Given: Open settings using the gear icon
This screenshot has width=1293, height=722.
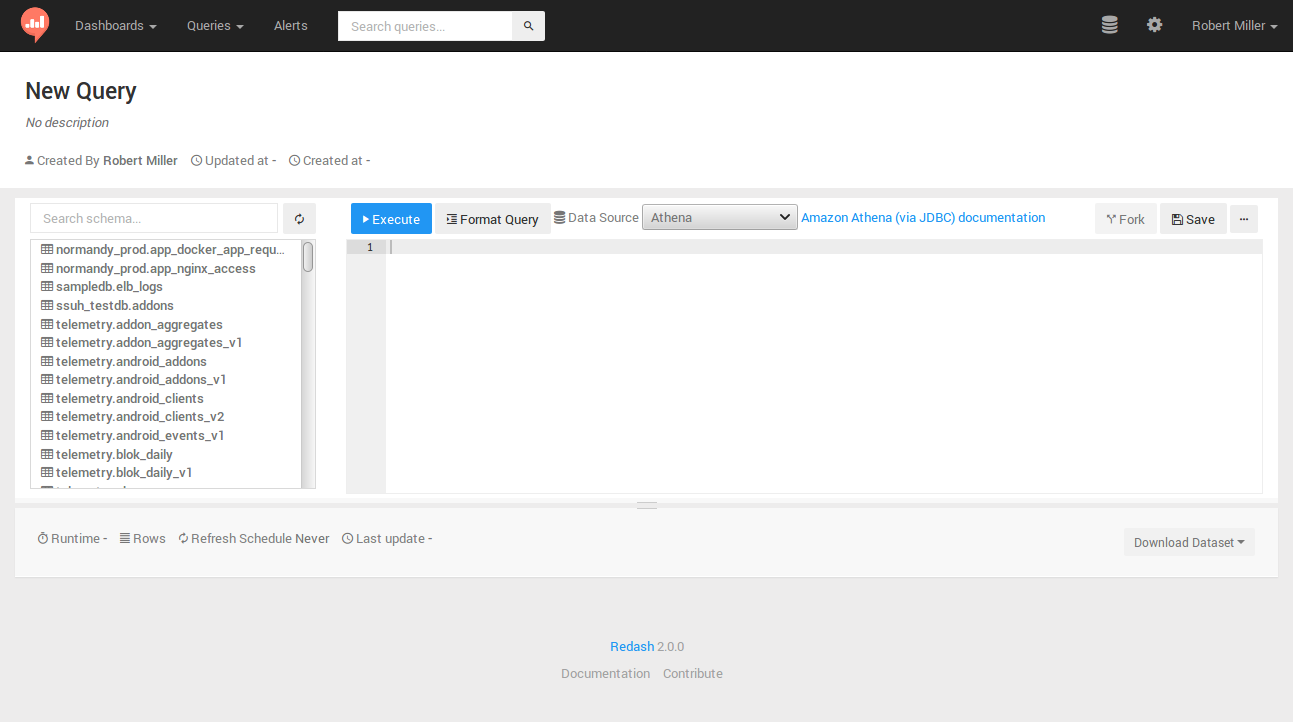Looking at the screenshot, I should click(x=1154, y=25).
